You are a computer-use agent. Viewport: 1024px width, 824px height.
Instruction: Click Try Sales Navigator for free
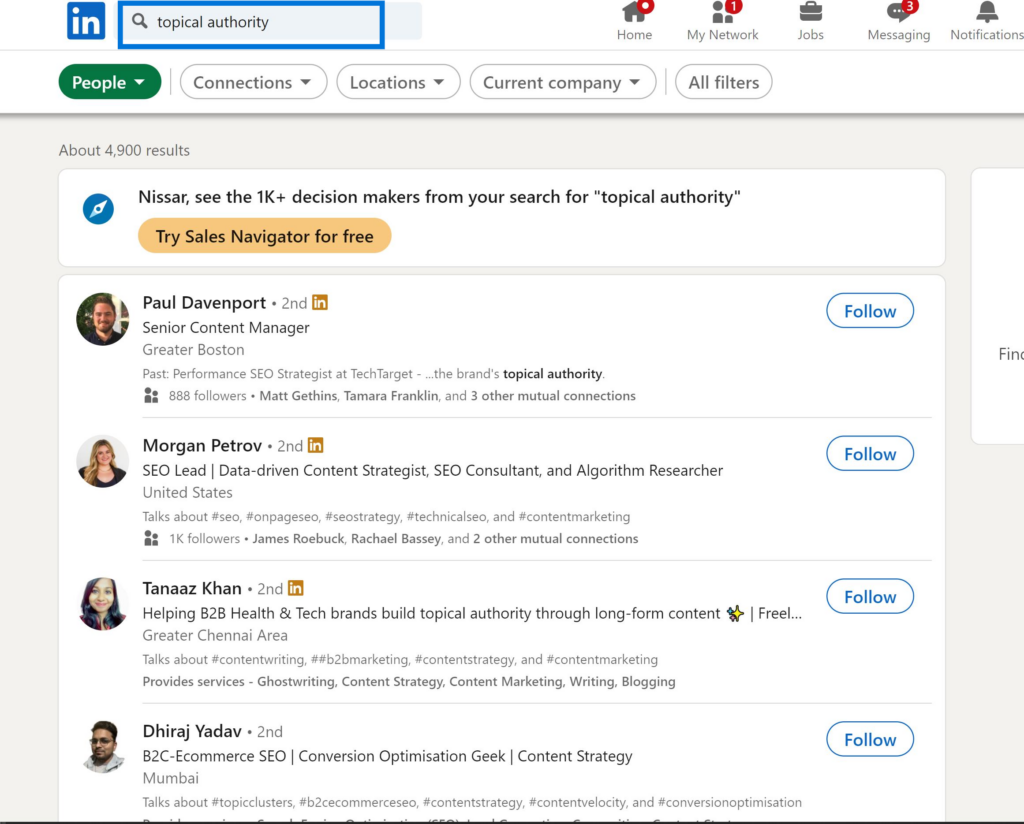(x=264, y=236)
